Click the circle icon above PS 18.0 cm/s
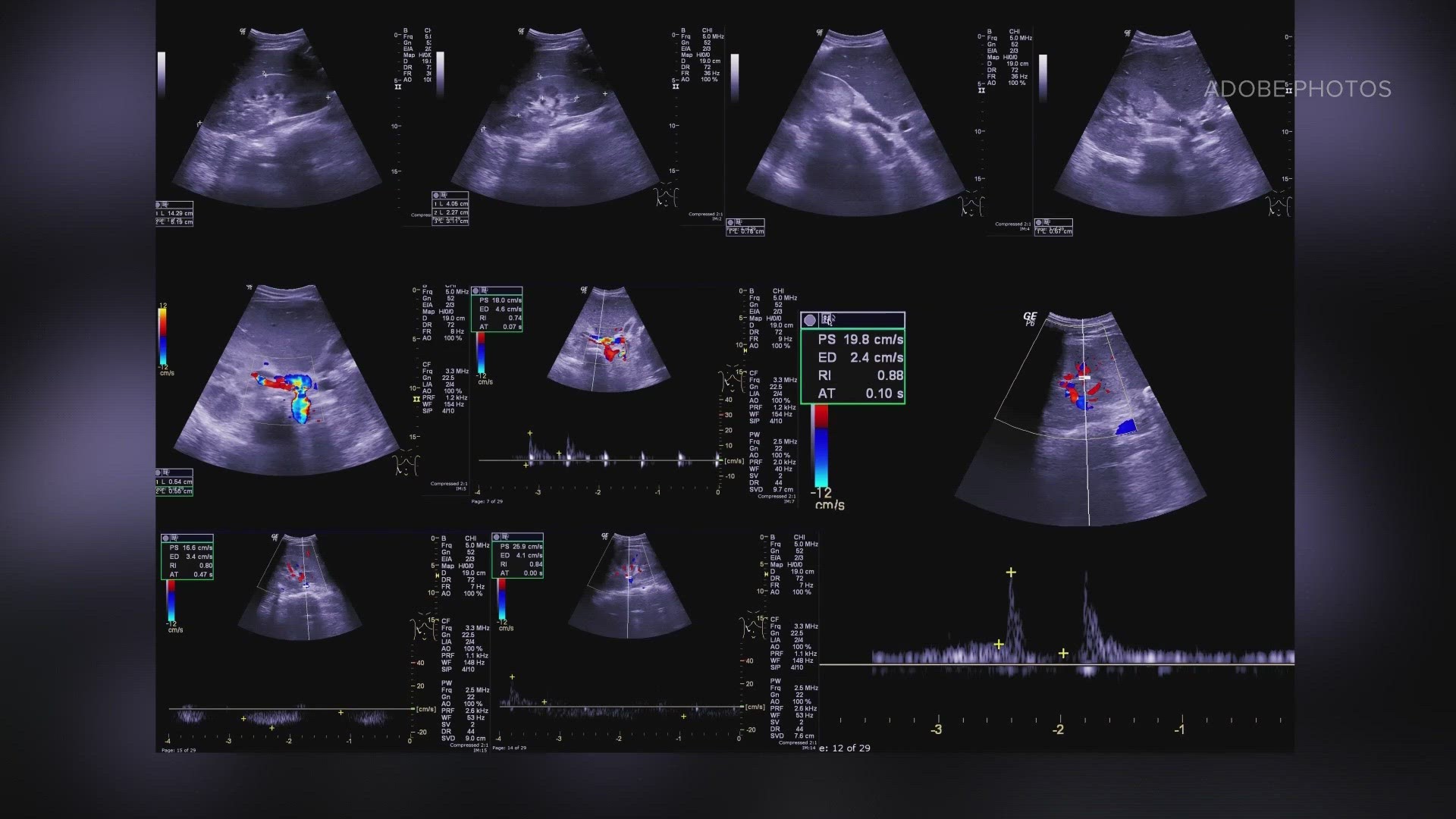Viewport: 1456px width, 819px height. 476,290
